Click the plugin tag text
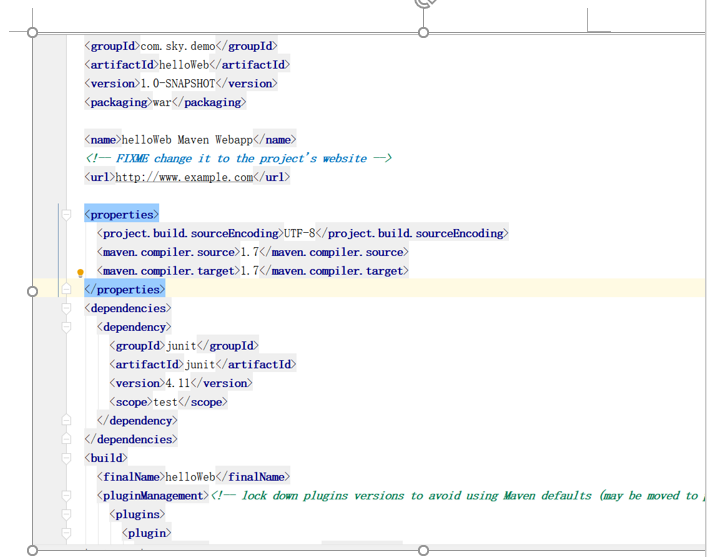 click(x=147, y=533)
